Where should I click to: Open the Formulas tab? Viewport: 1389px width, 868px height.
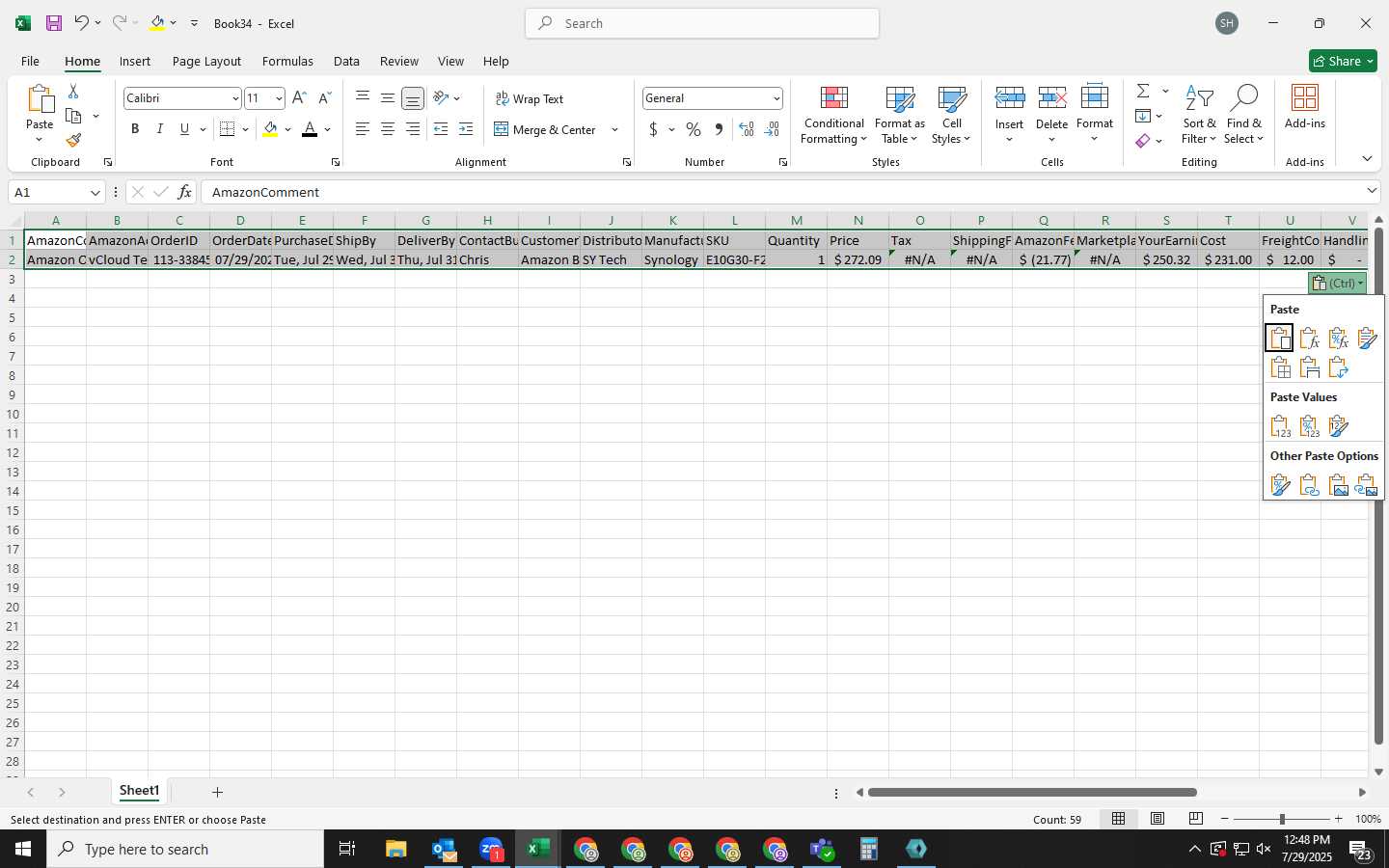click(x=287, y=61)
